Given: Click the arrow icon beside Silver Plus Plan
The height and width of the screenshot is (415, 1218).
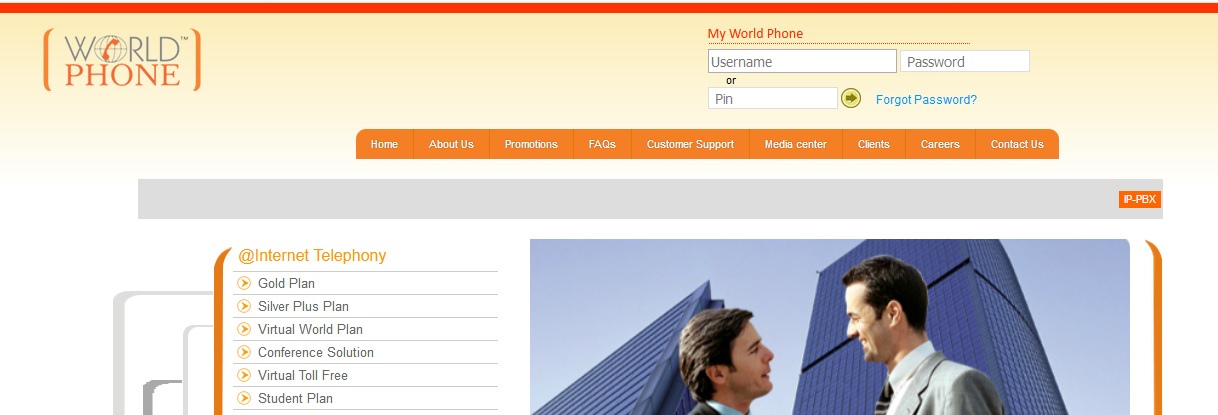Looking at the screenshot, I should pos(244,306).
